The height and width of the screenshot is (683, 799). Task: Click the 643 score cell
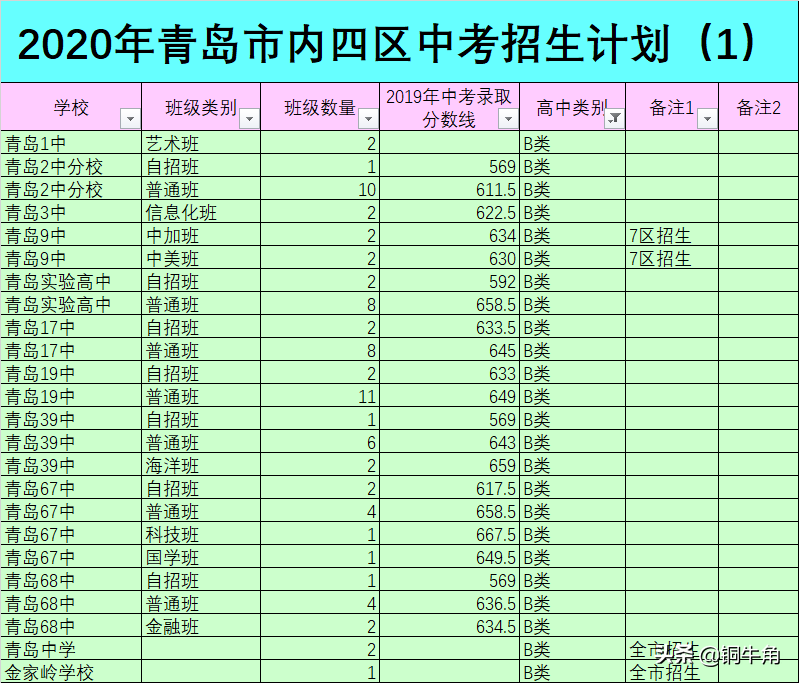click(x=449, y=442)
